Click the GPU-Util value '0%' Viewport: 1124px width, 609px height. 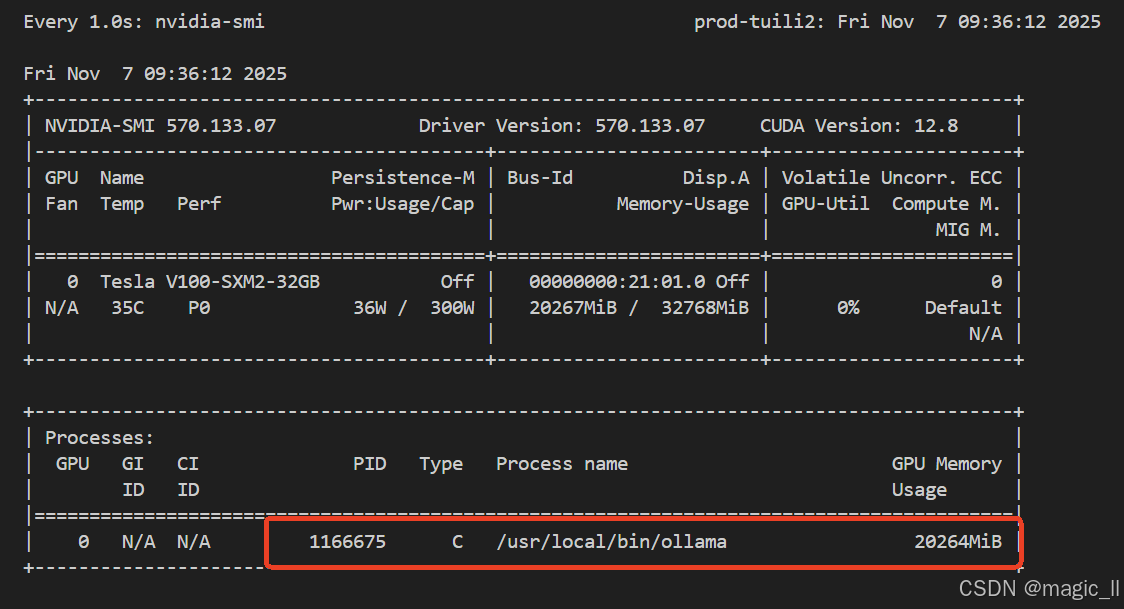click(x=848, y=308)
